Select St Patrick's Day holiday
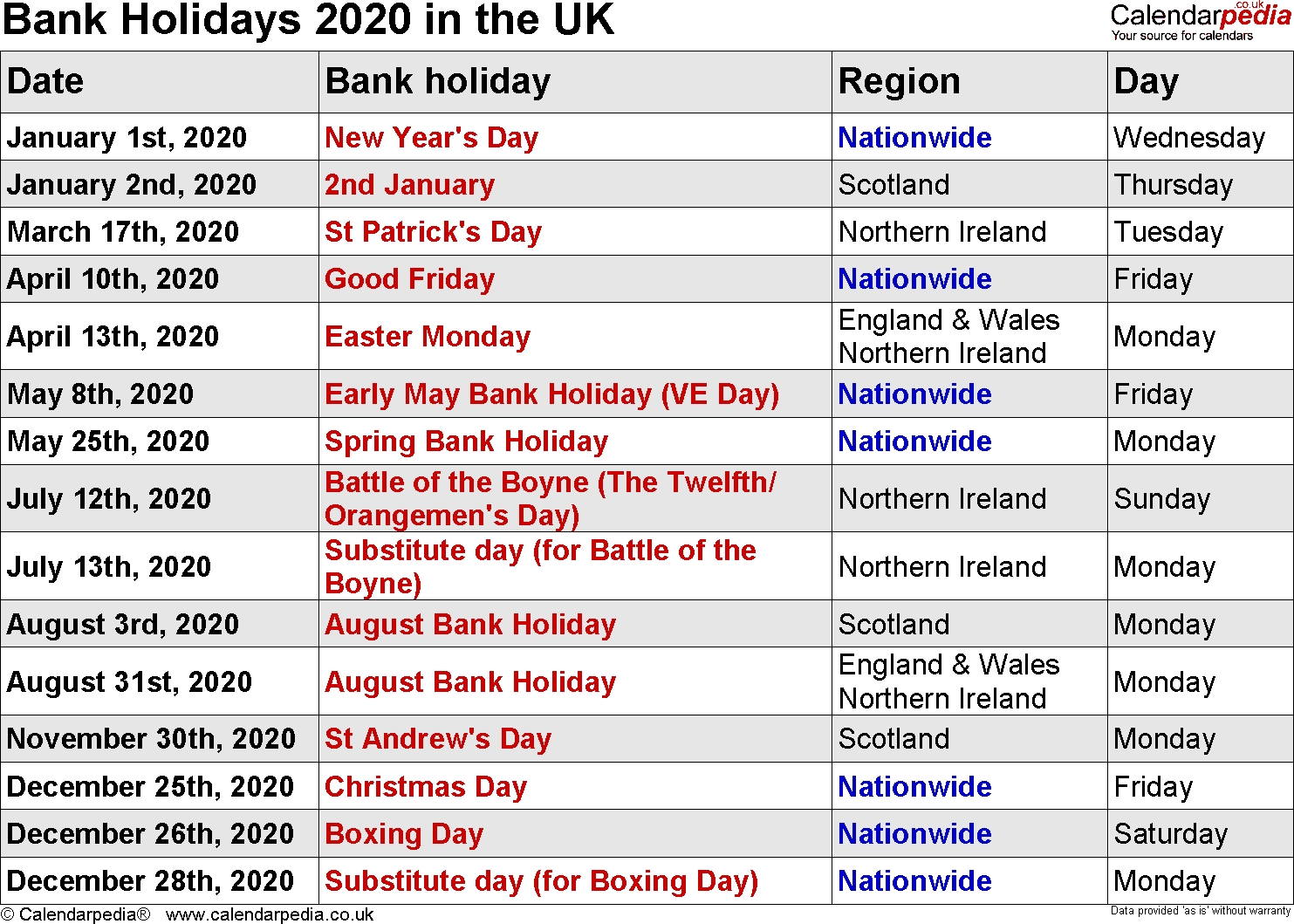Image resolution: width=1294 pixels, height=924 pixels. click(x=433, y=232)
